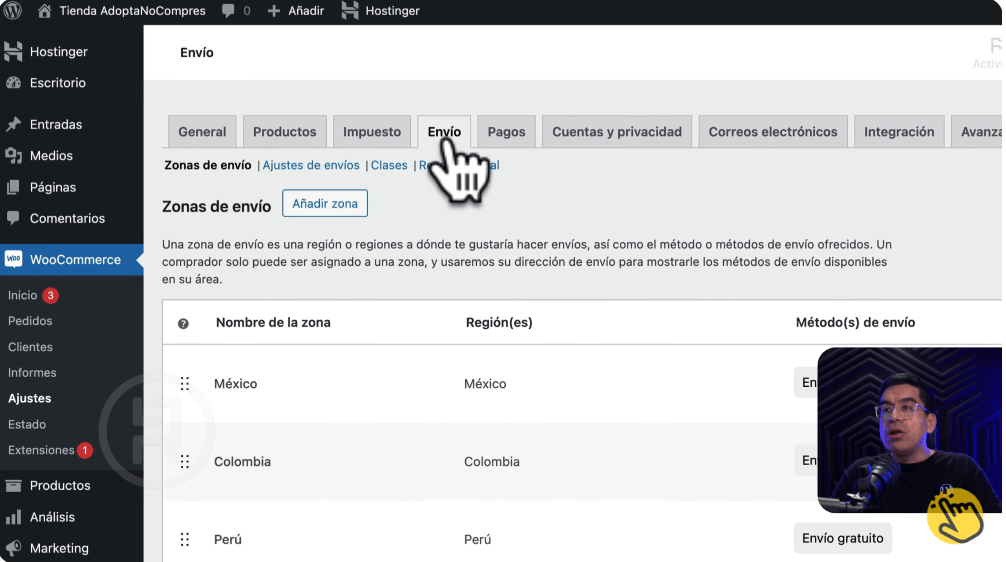
Task: Click the home icon for Tienda AdoptaNoCompres
Action: 44,10
